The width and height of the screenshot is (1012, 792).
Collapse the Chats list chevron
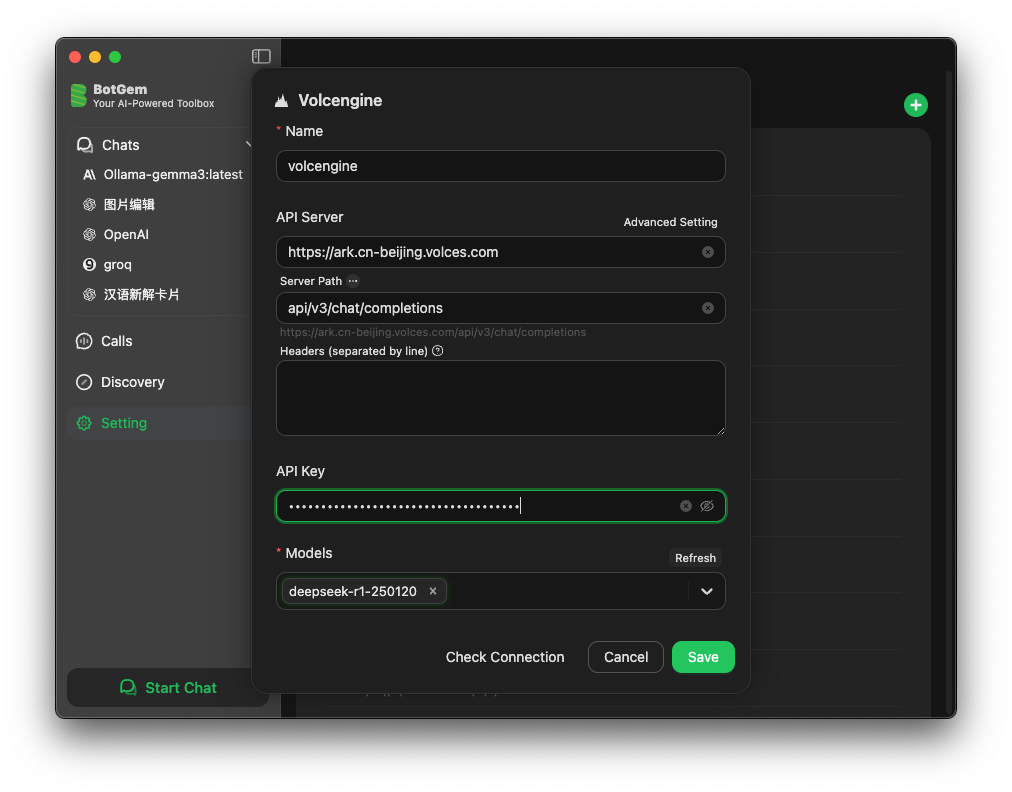pyautogui.click(x=248, y=144)
